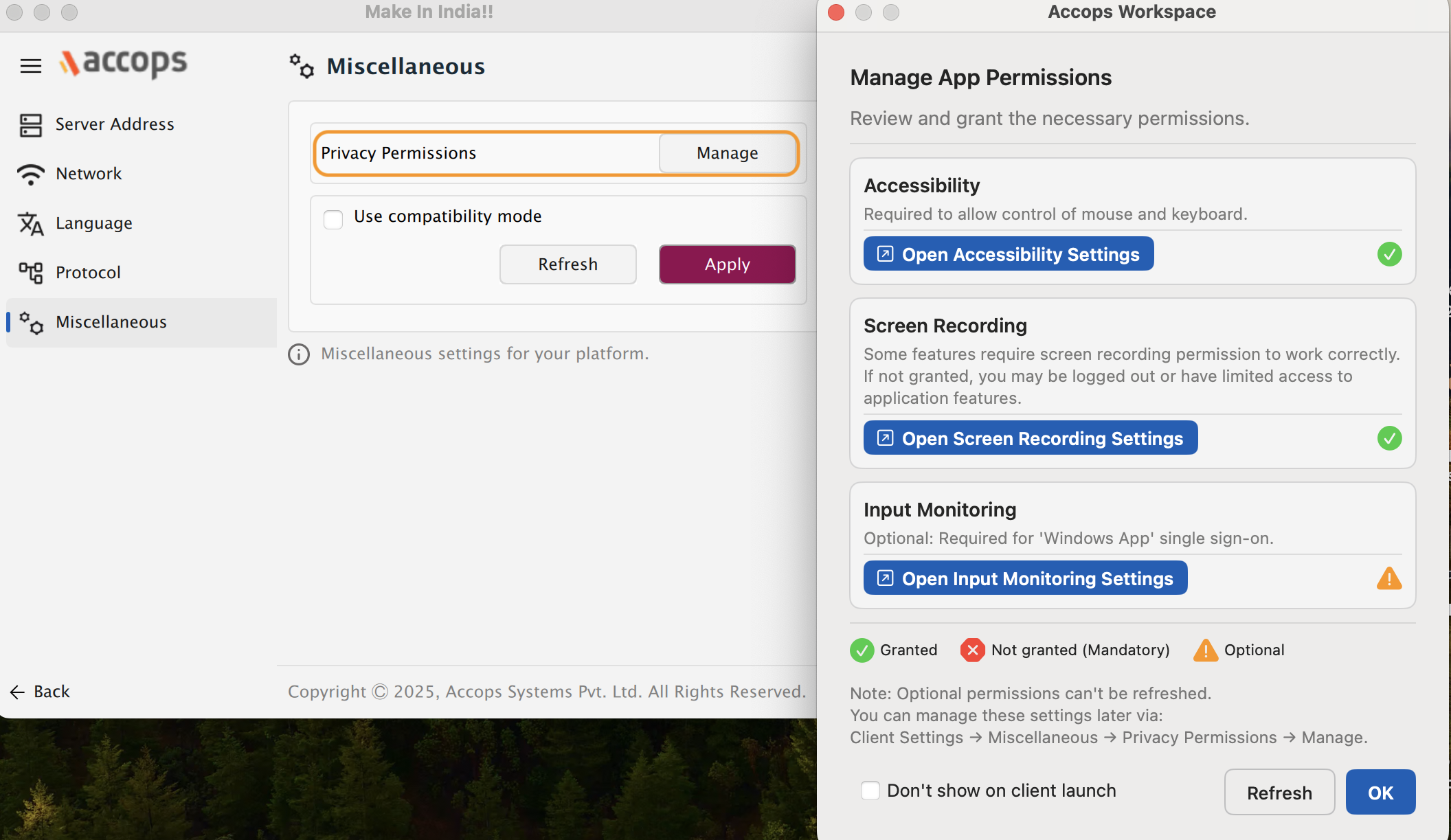Click OK in permissions dialog

[1380, 793]
